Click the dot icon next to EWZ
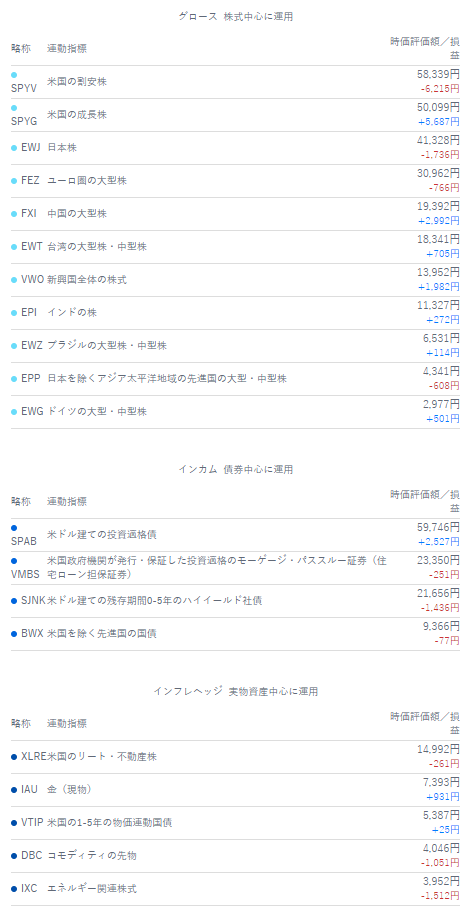 pyautogui.click(x=14, y=346)
